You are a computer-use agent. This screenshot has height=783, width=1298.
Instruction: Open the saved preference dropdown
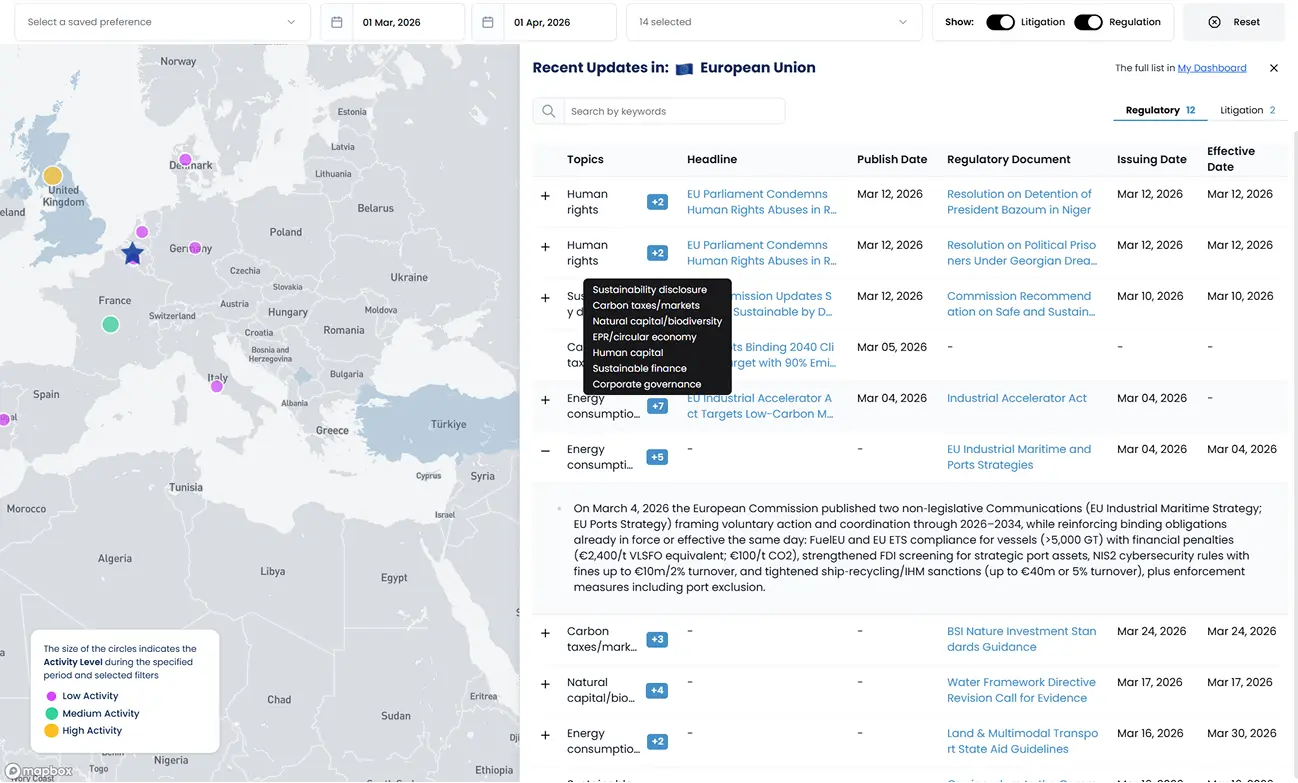click(x=162, y=22)
